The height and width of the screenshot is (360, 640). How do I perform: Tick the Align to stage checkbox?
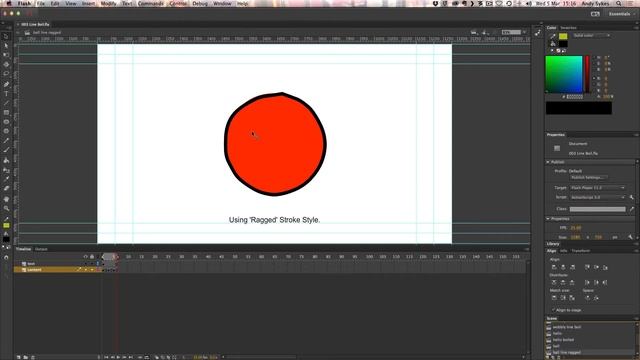click(552, 310)
